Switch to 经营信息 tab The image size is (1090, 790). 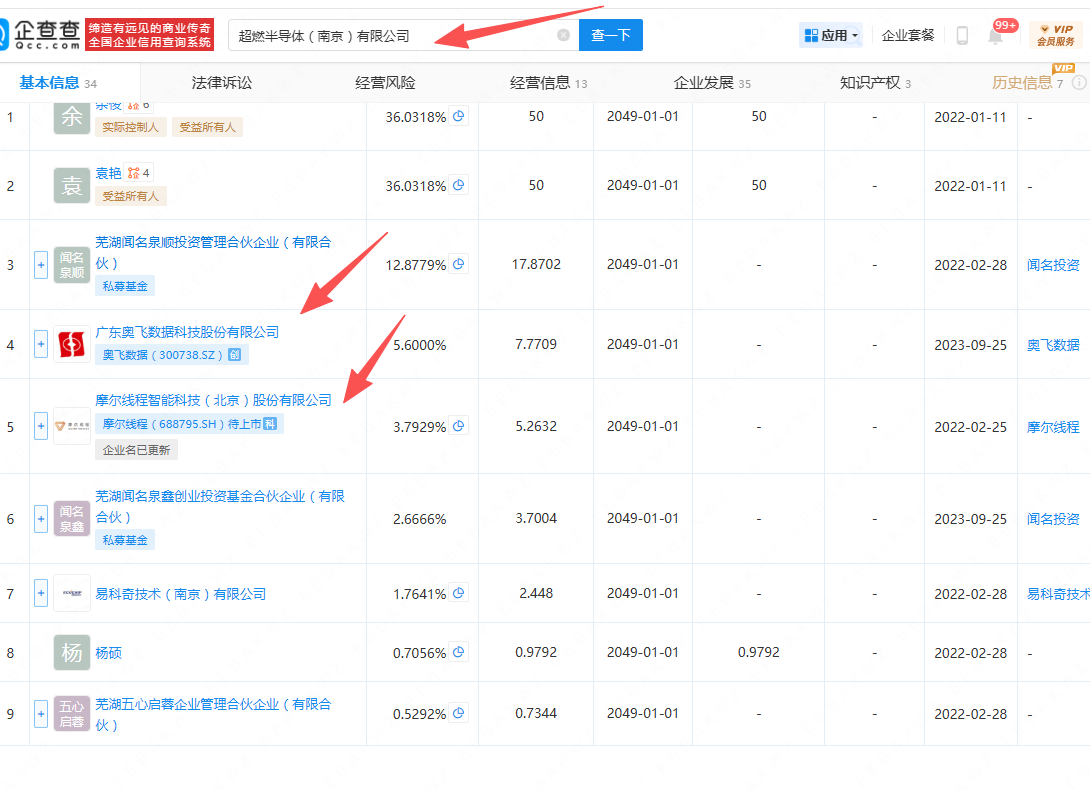548,83
